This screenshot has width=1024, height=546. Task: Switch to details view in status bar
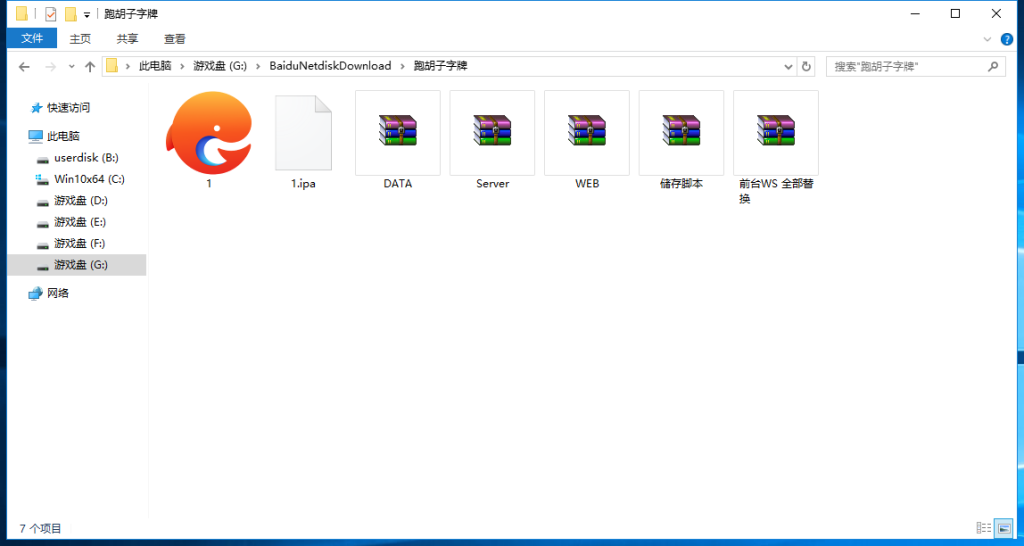pyautogui.click(x=984, y=527)
